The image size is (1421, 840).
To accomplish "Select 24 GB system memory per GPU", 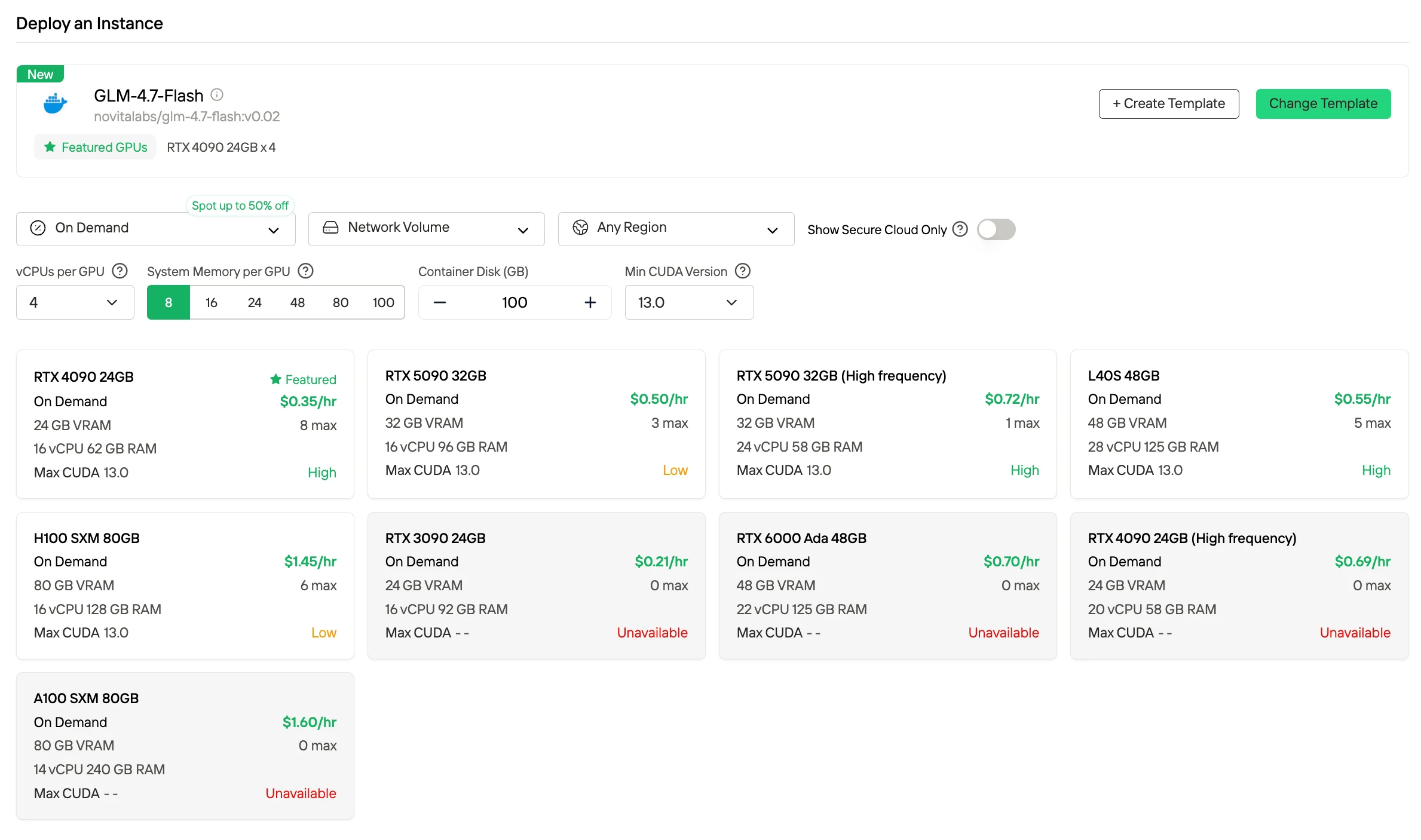I will coord(255,302).
